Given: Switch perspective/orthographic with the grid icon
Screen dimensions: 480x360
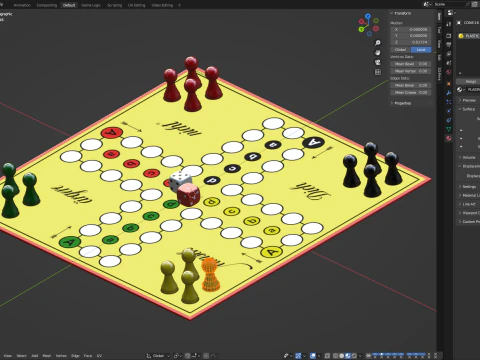Looking at the screenshot, I should click(x=378, y=72).
